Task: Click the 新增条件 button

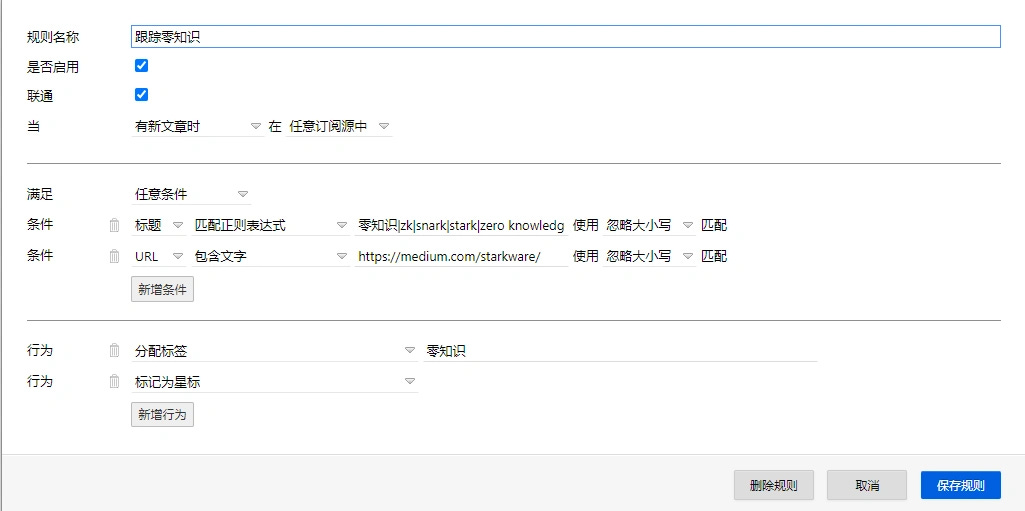Action: pos(162,289)
